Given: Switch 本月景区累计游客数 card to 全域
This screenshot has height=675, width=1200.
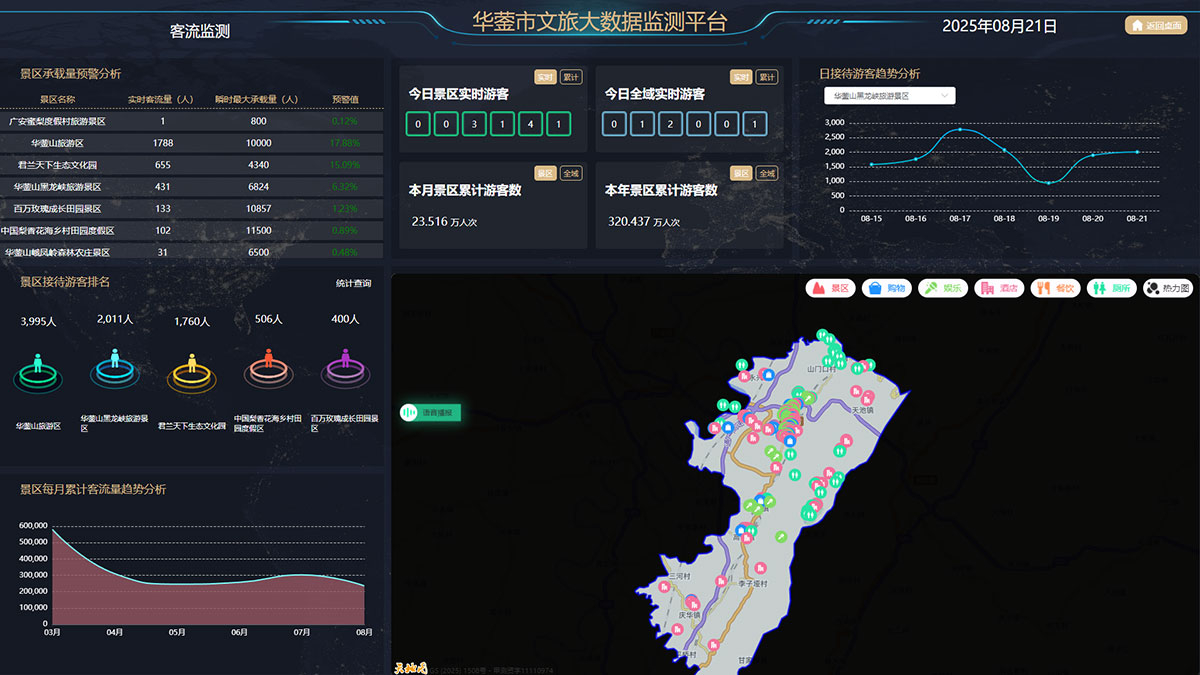Looking at the screenshot, I should click(x=571, y=173).
